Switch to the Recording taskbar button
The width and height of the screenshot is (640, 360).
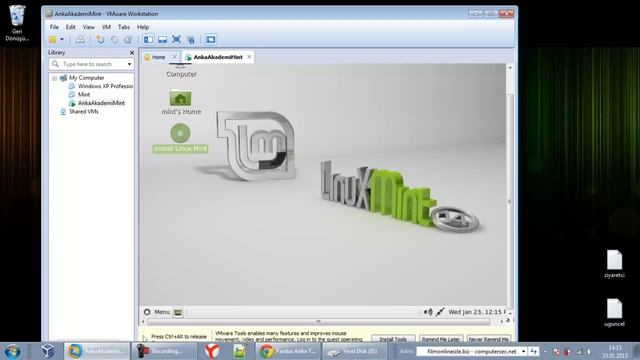[164, 351]
